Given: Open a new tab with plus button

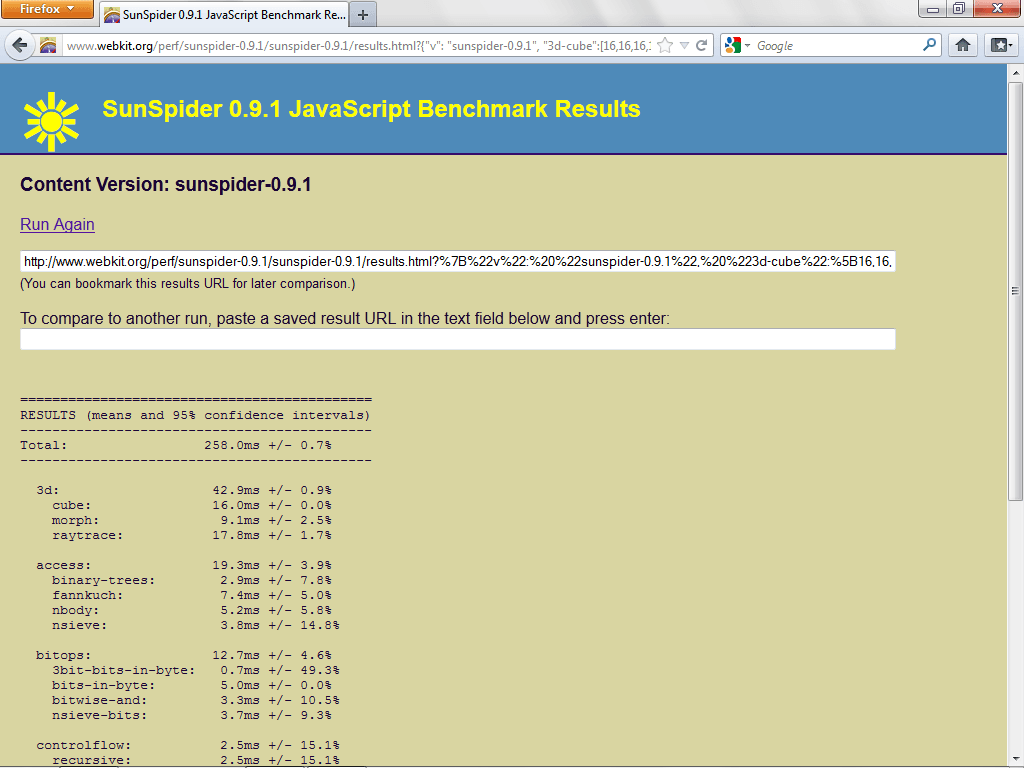Looking at the screenshot, I should pos(363,14).
